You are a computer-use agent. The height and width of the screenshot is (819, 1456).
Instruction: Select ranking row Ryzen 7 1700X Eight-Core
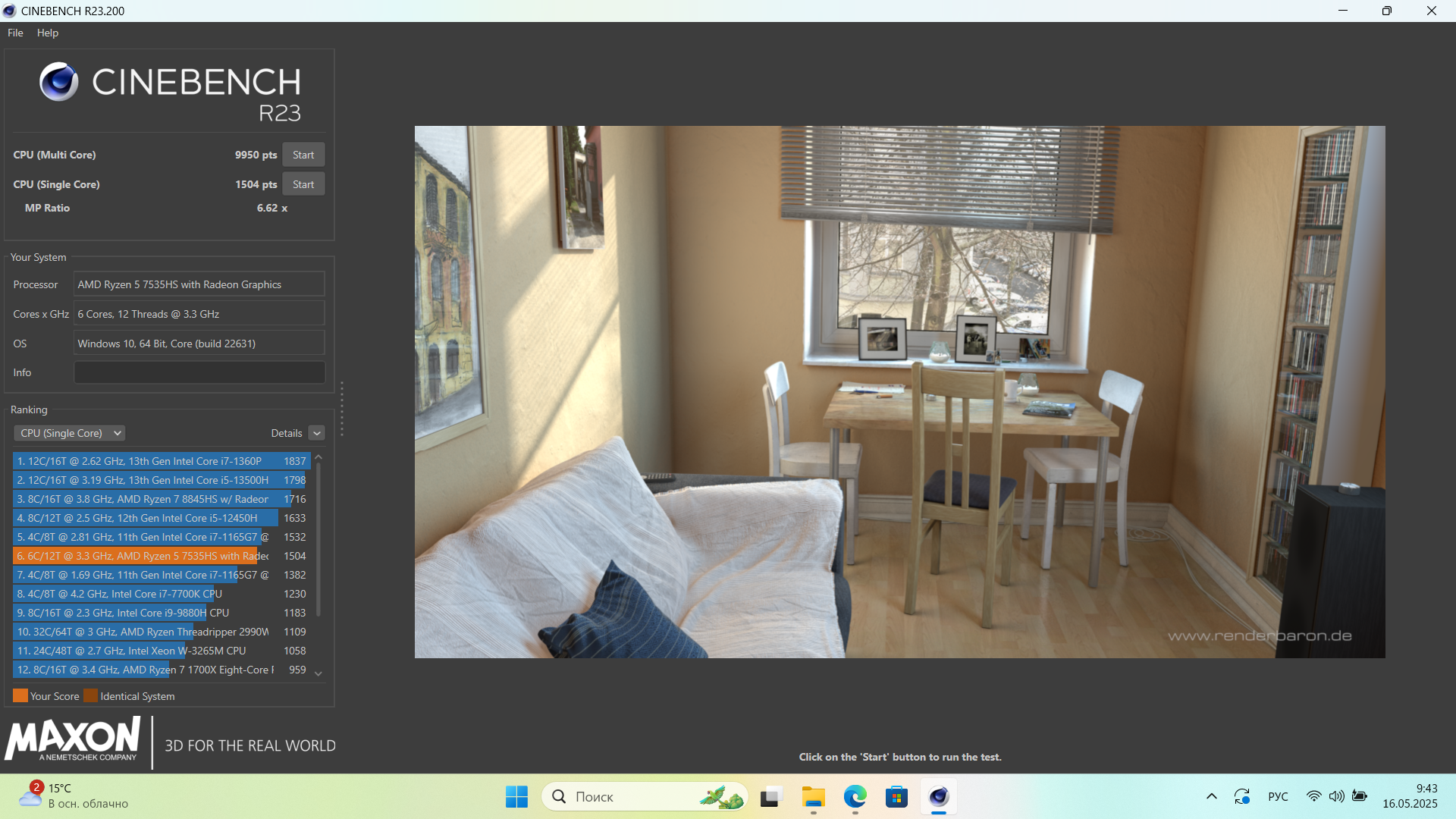tap(162, 670)
